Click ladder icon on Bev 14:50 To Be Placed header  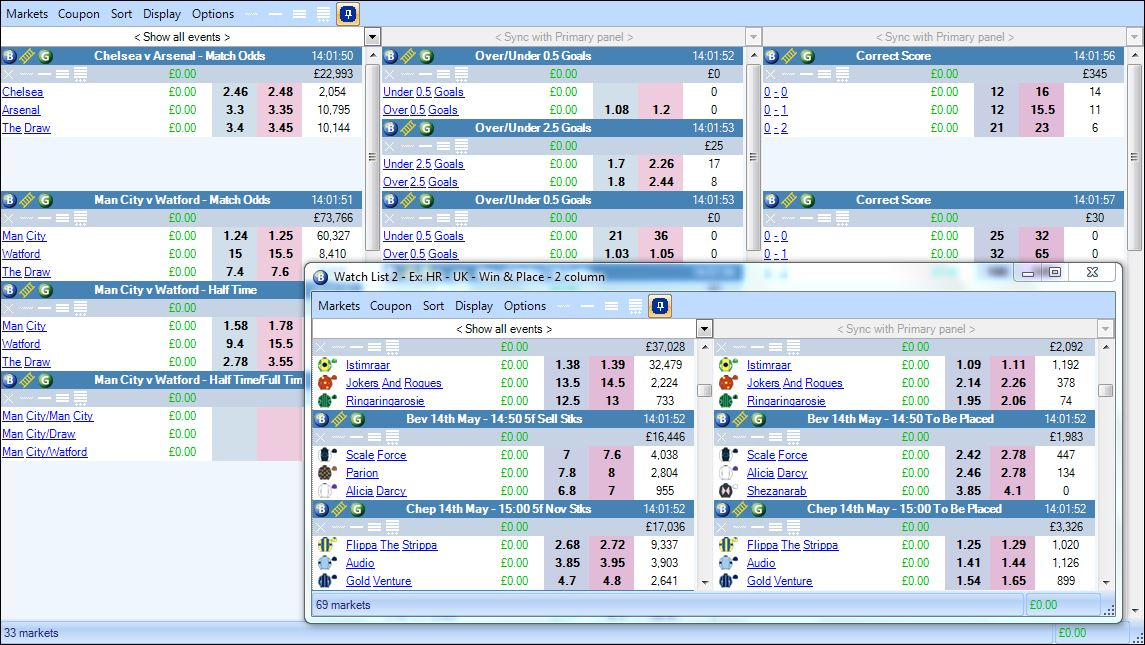(740, 419)
